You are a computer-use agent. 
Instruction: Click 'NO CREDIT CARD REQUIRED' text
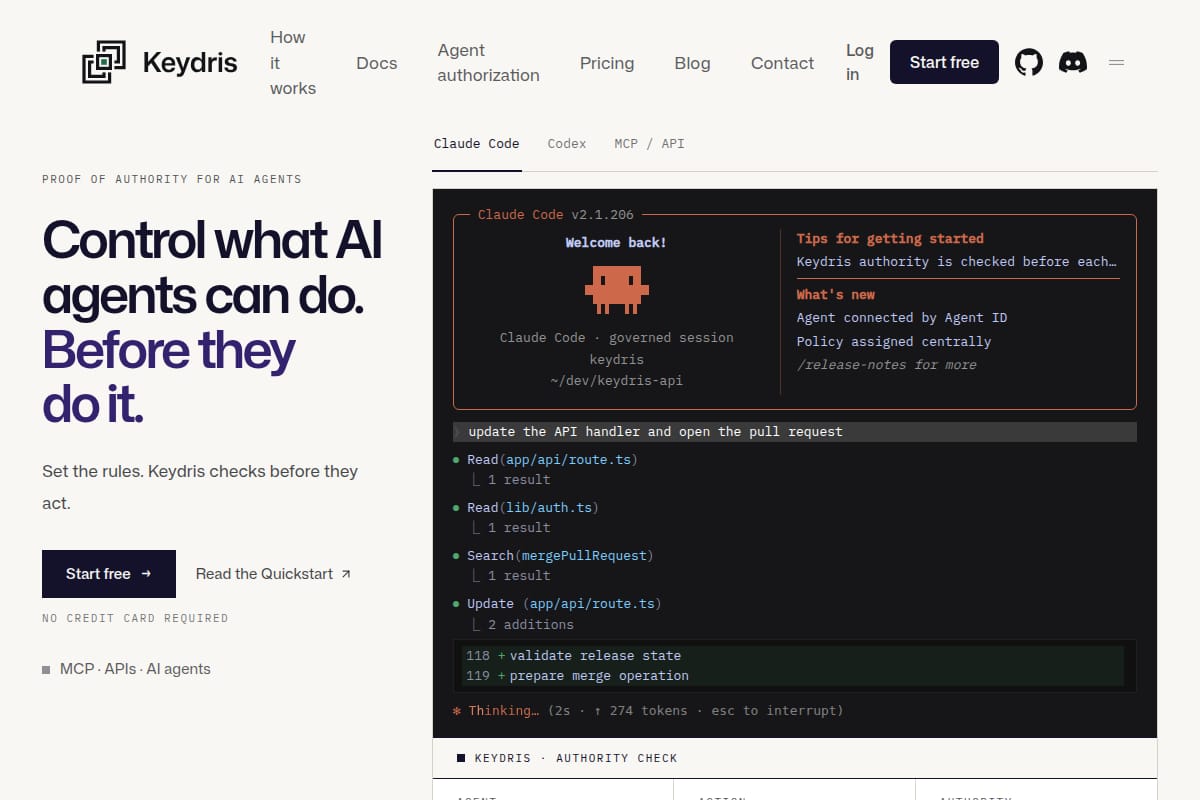click(x=135, y=619)
